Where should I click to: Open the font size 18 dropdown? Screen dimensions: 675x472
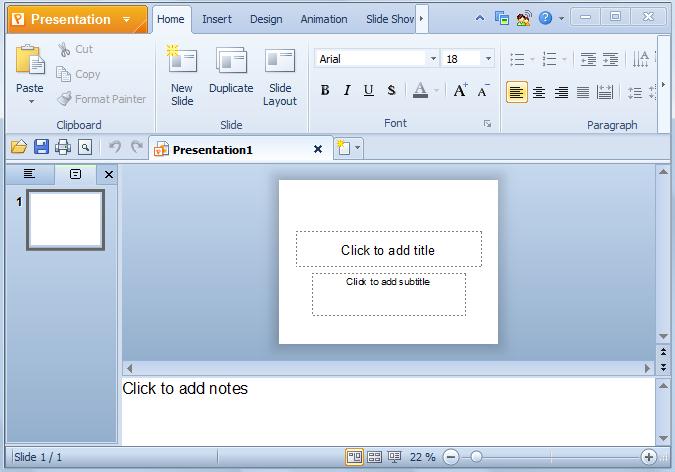point(488,59)
